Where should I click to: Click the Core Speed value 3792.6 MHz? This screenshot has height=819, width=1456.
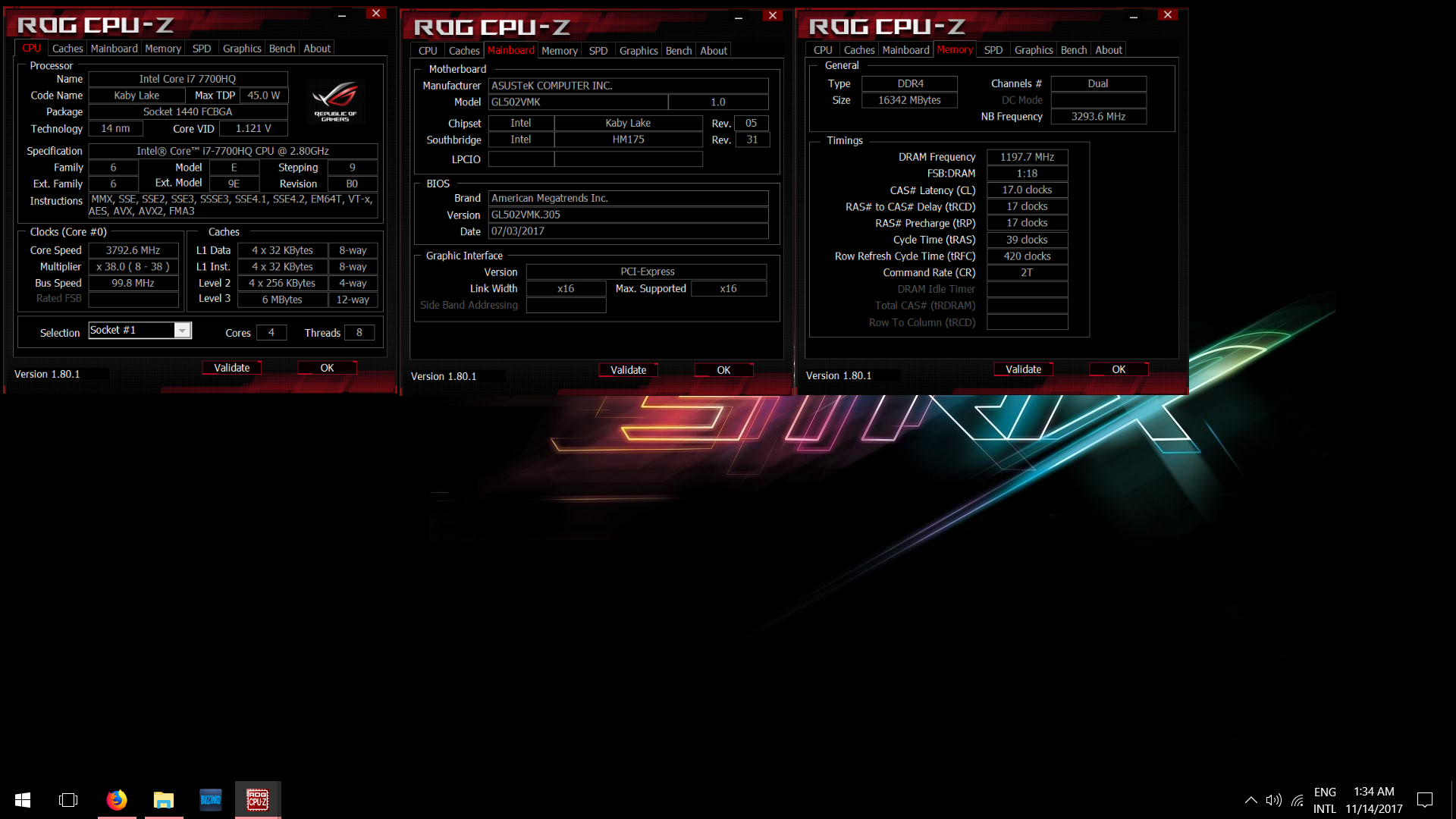pos(133,250)
